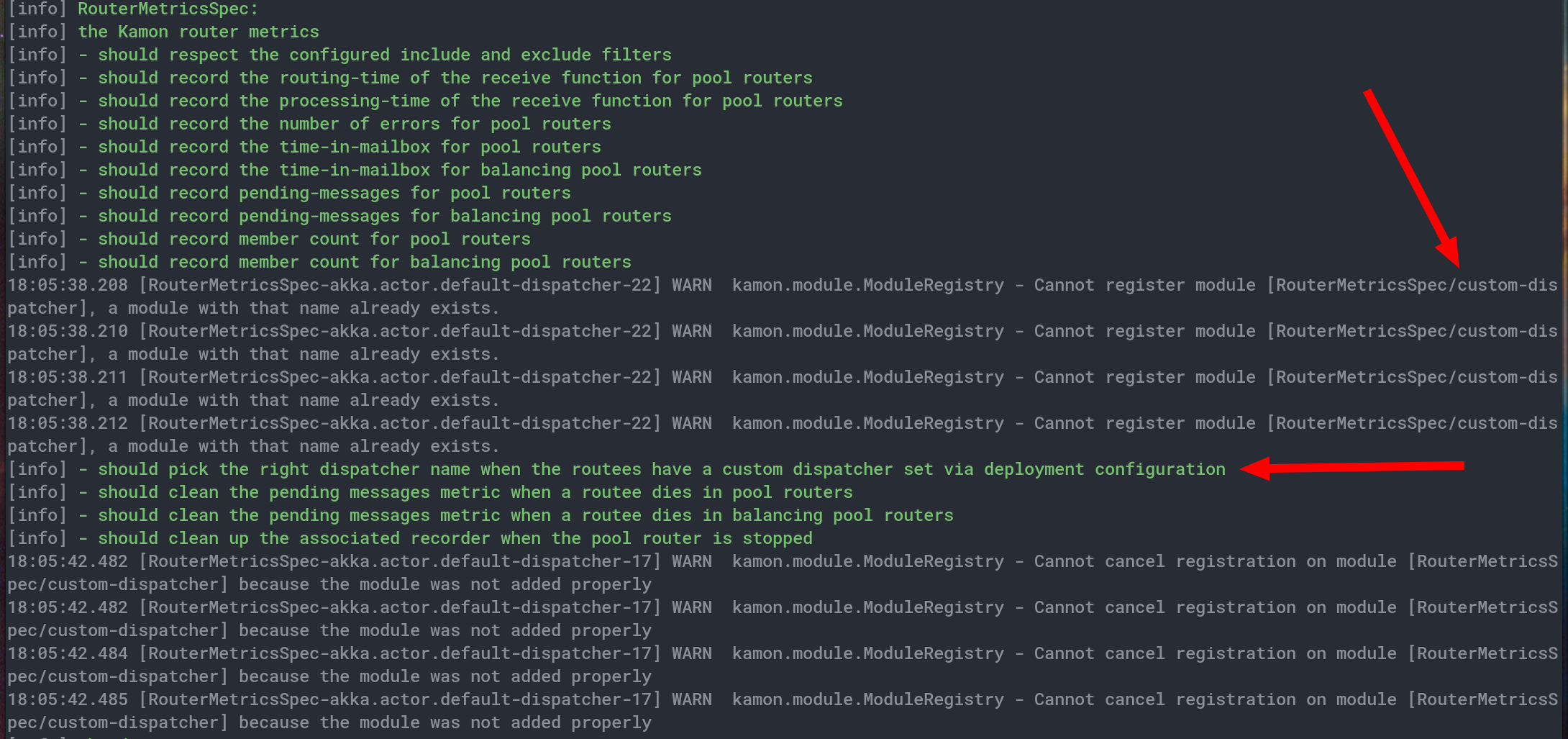This screenshot has height=739, width=1568.
Task: Select the time-in-mailbox balancing pool line
Action: click(352, 170)
